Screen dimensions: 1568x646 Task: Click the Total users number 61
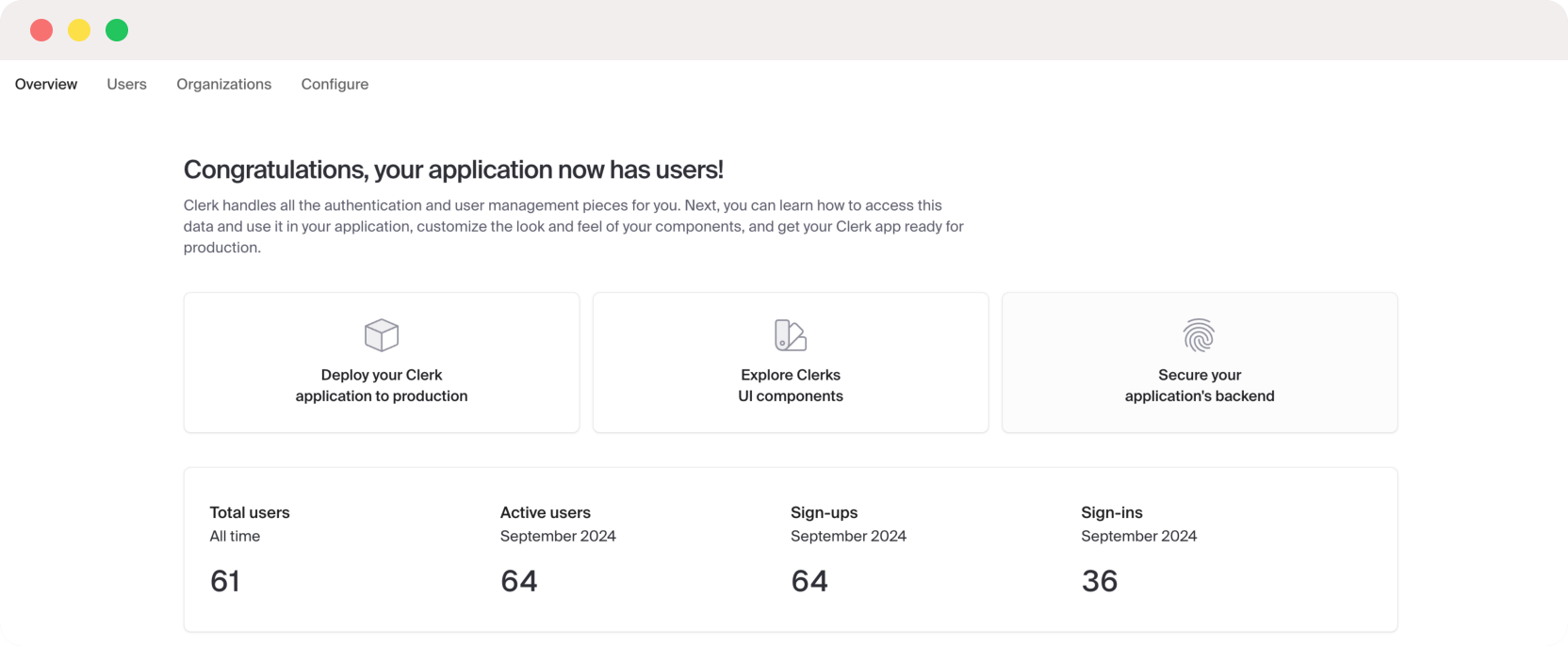click(225, 581)
